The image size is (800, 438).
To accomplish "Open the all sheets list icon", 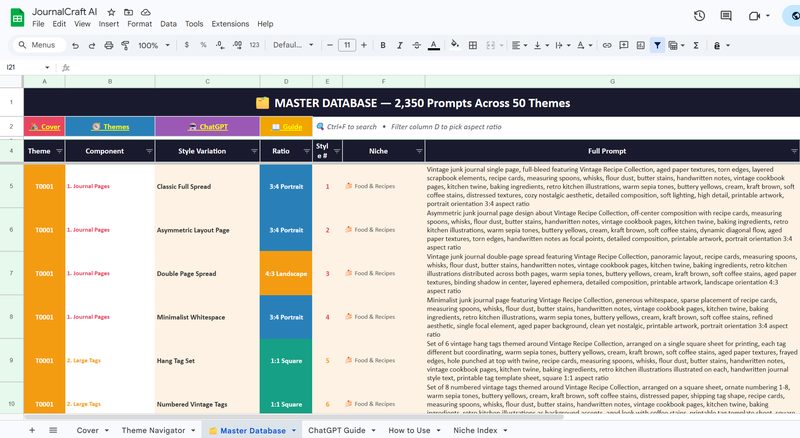I will click(x=53, y=430).
